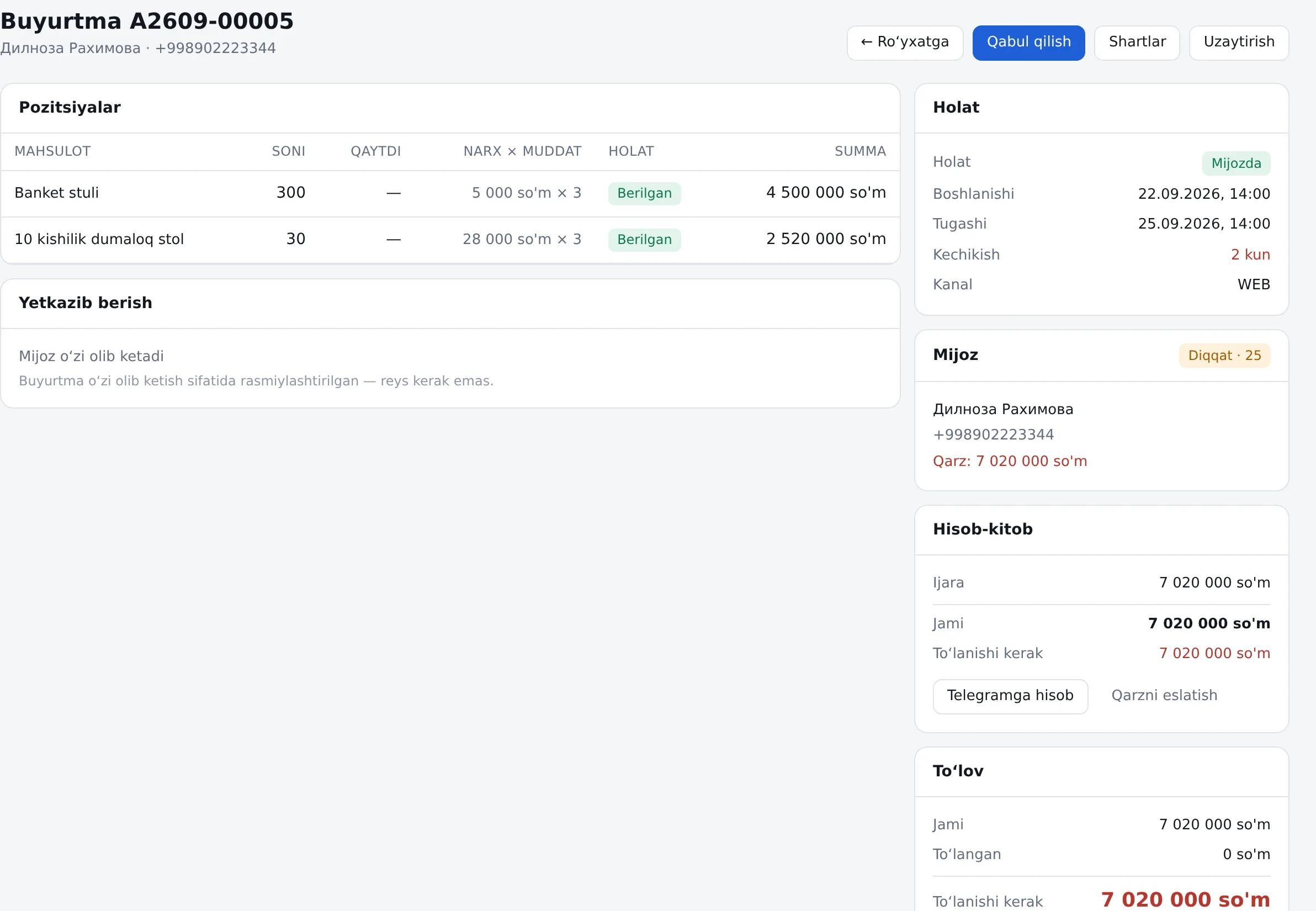The height and width of the screenshot is (911, 1316).
Task: Click the 4 500 000 so'm sum cell
Action: click(826, 193)
